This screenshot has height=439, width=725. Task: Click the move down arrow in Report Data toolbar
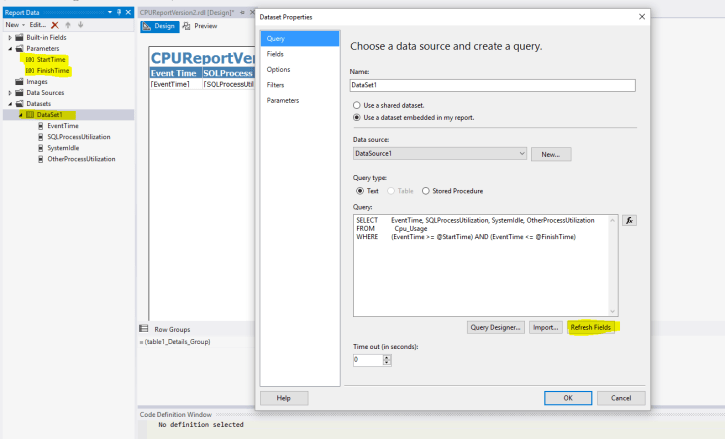click(x=79, y=24)
